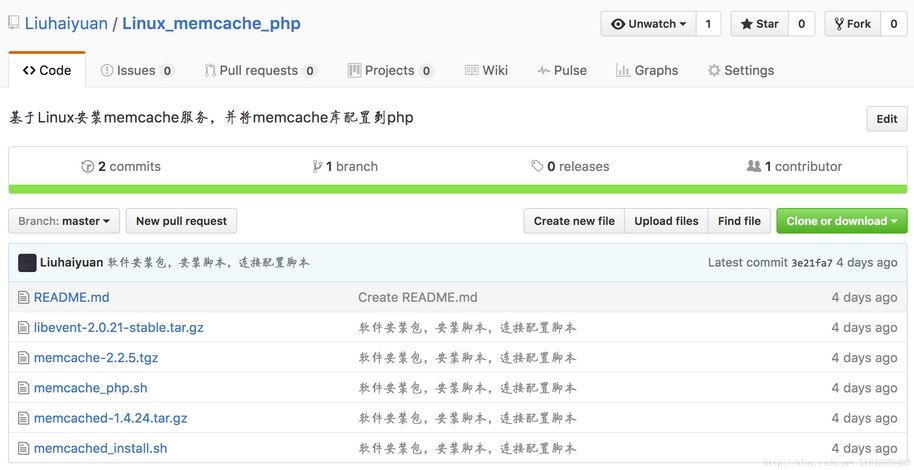Screen dimensions: 914x470
Task: Click Upload files
Action: pyautogui.click(x=666, y=221)
